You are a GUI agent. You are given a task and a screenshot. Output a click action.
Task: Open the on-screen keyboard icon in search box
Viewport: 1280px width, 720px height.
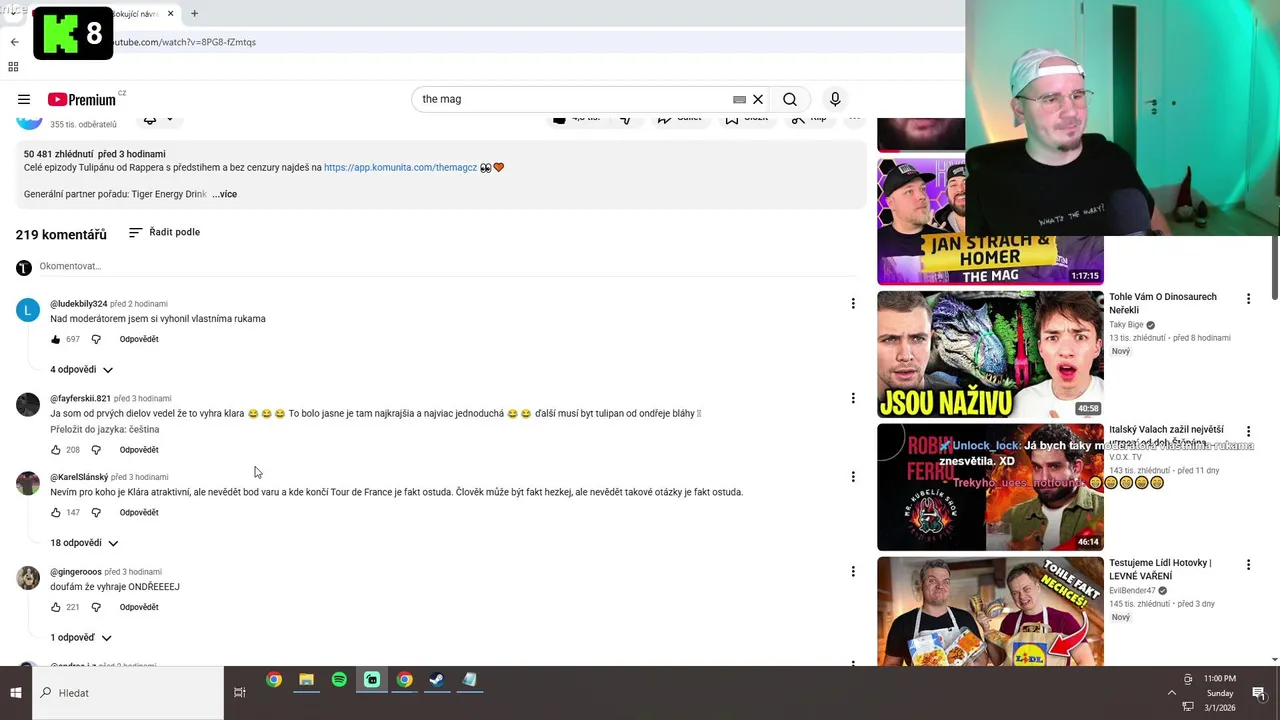coord(739,99)
